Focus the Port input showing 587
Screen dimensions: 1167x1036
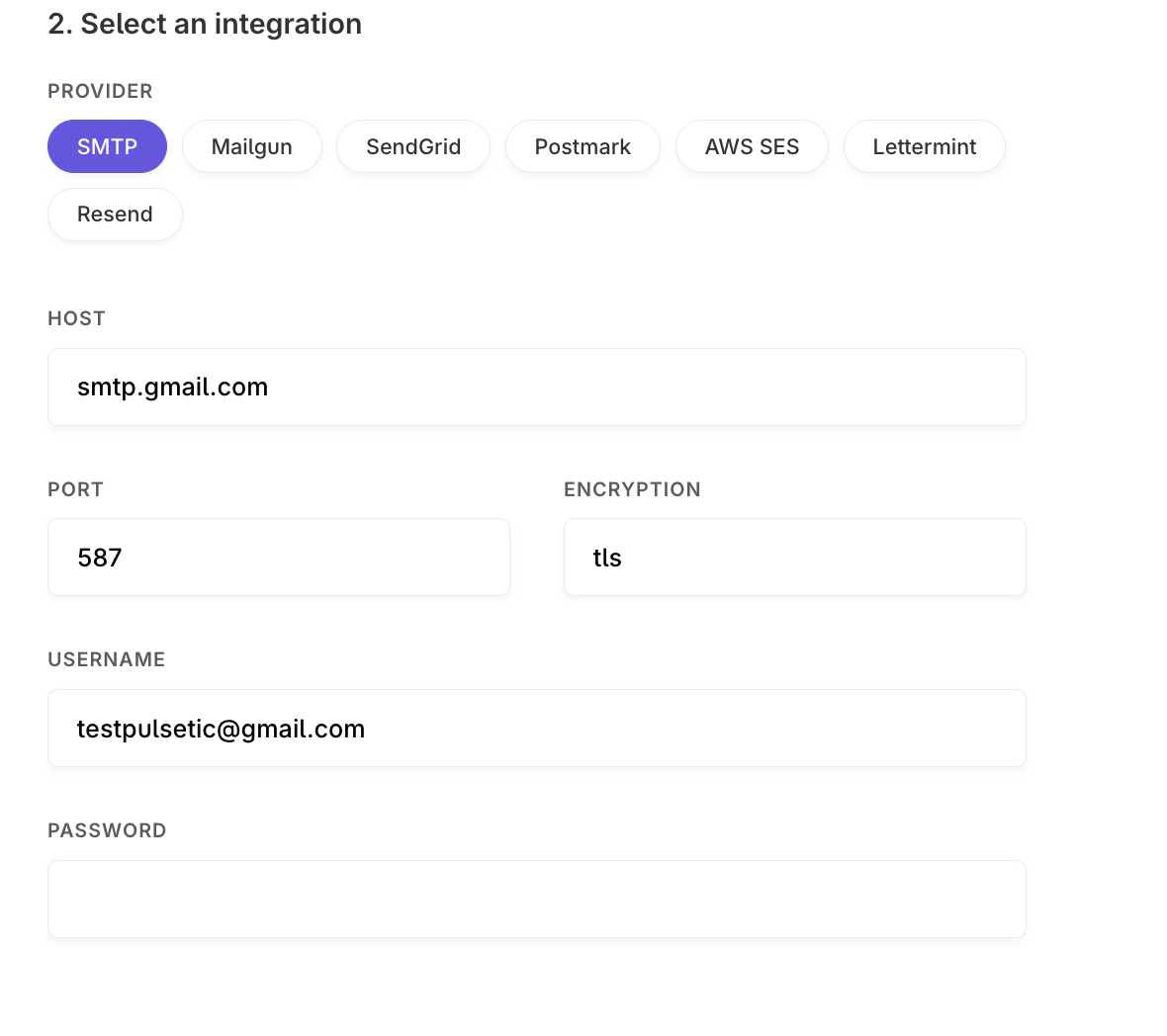pyautogui.click(x=278, y=557)
